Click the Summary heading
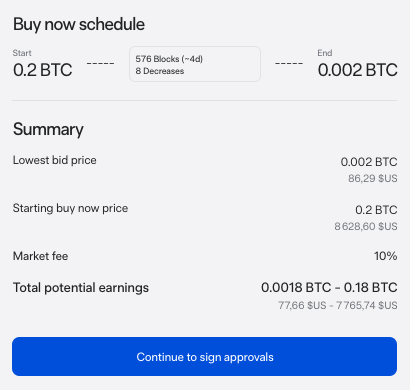410x390 pixels. [x=48, y=130]
